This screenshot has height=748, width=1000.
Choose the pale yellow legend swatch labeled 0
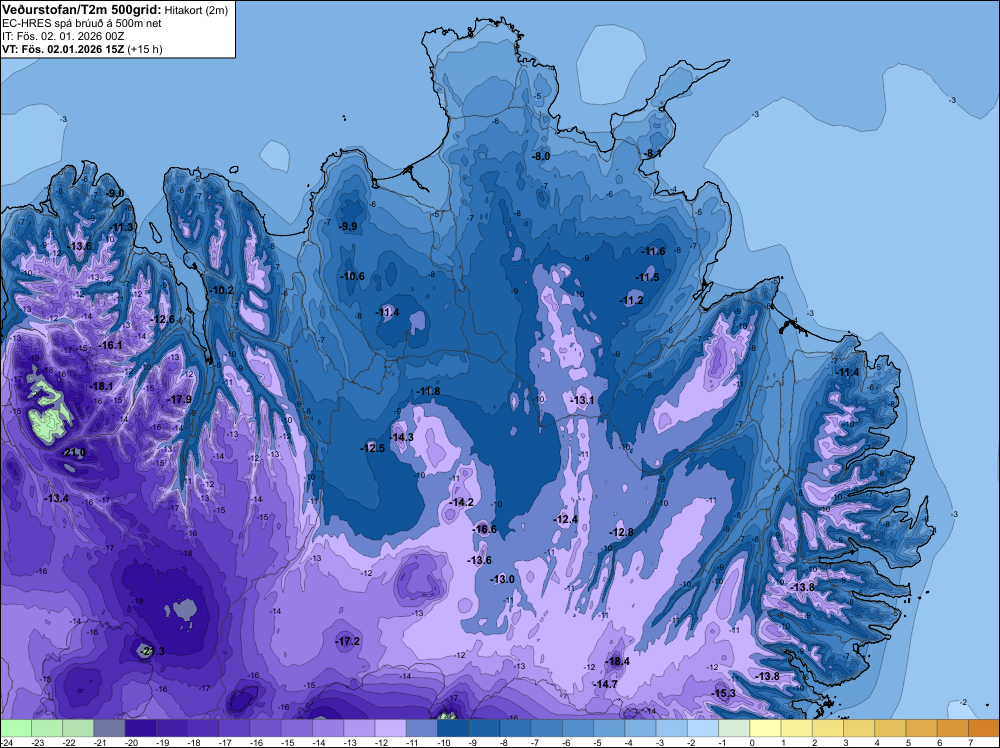765,728
